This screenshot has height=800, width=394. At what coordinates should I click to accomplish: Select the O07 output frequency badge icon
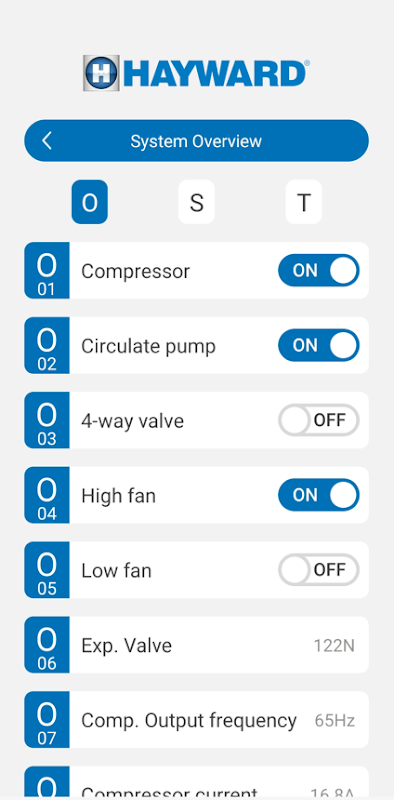point(47,720)
